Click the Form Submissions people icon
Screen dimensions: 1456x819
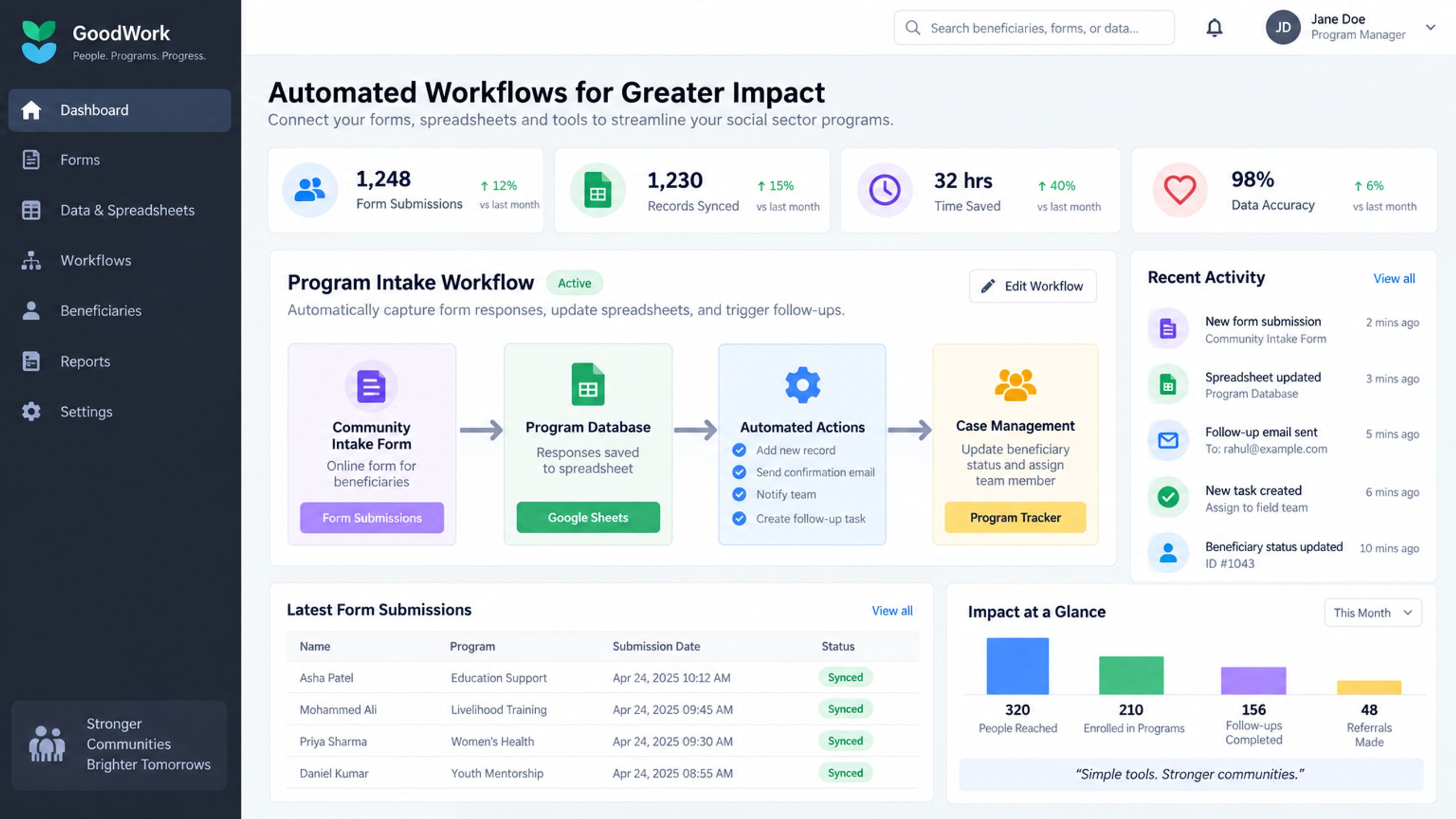pos(310,190)
